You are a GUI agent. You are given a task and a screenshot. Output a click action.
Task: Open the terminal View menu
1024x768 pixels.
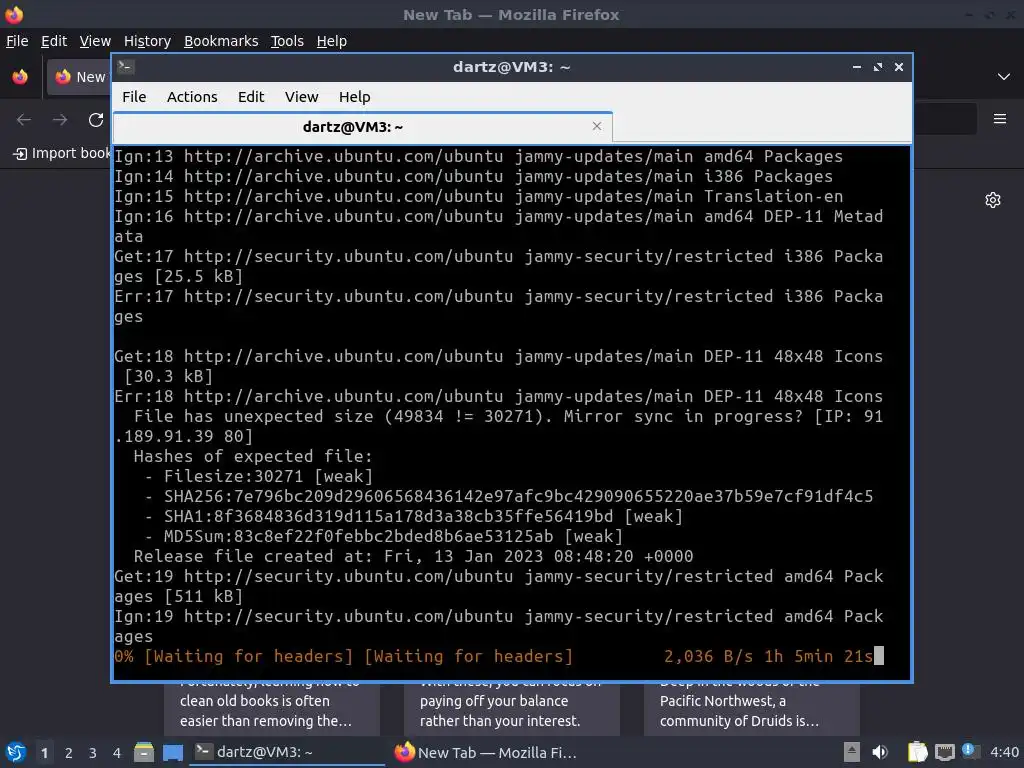301,97
